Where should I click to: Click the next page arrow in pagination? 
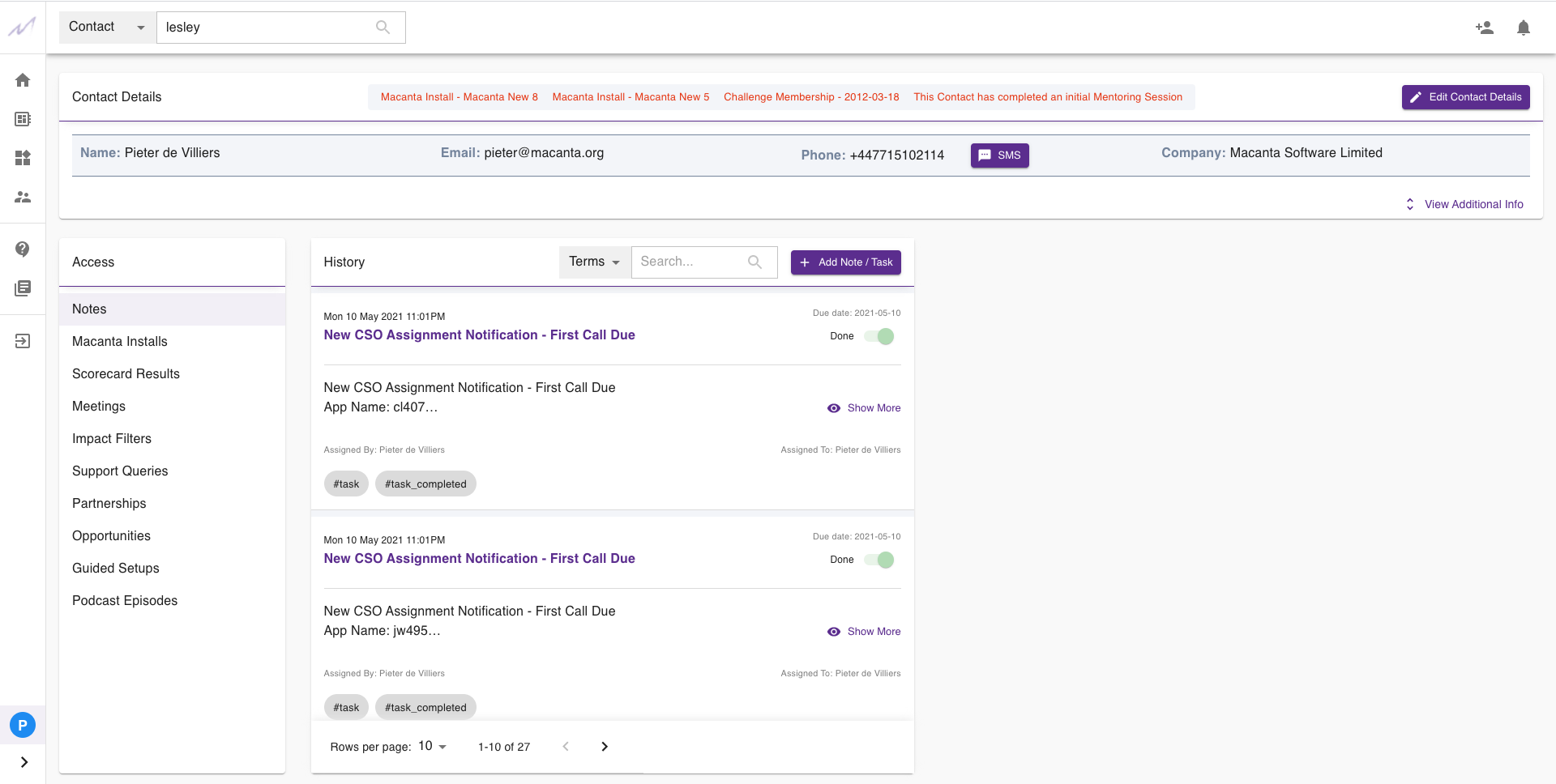[605, 746]
